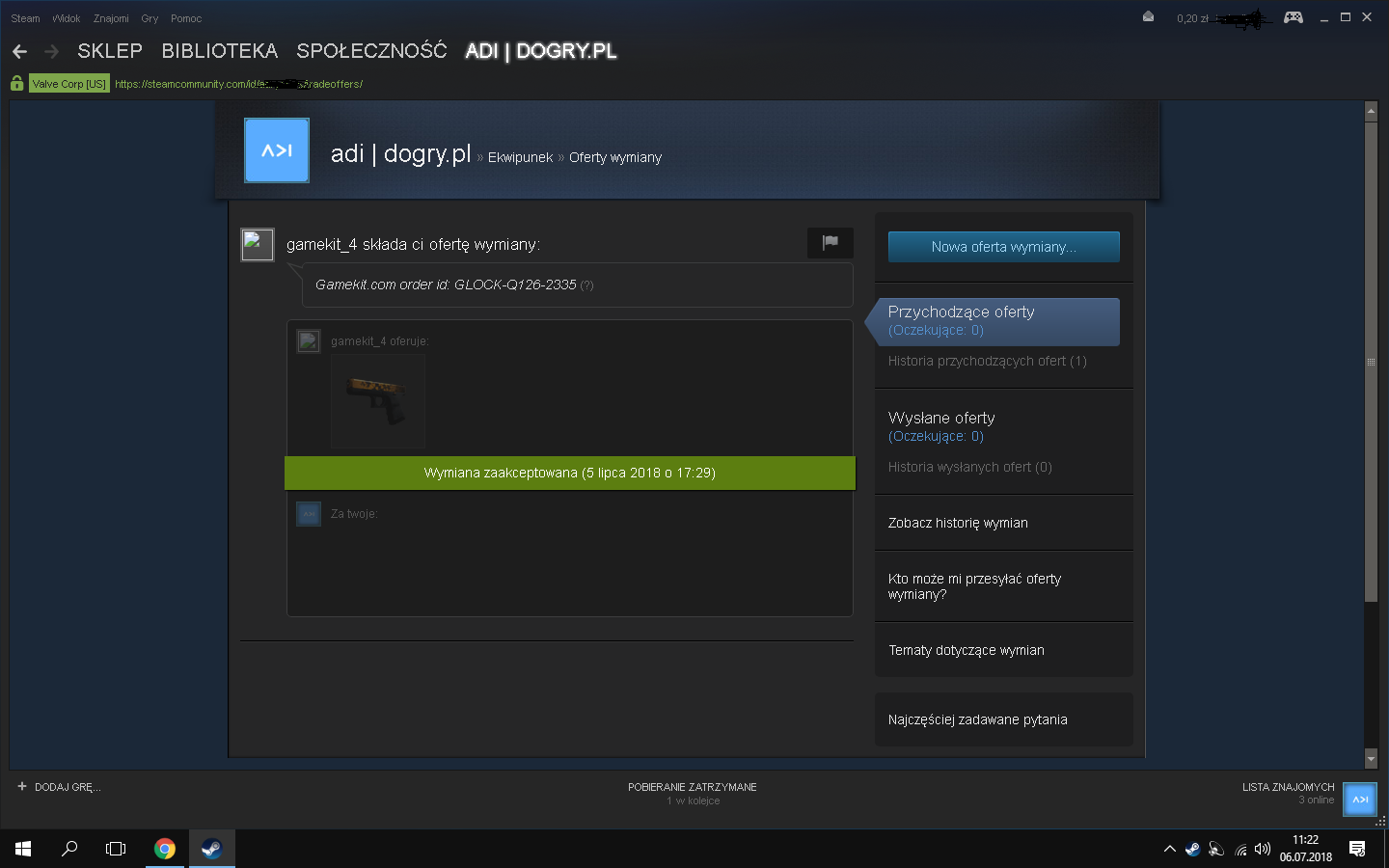Click the vertical scrollbar thumb
1389x868 pixels.
pyautogui.click(x=1372, y=362)
